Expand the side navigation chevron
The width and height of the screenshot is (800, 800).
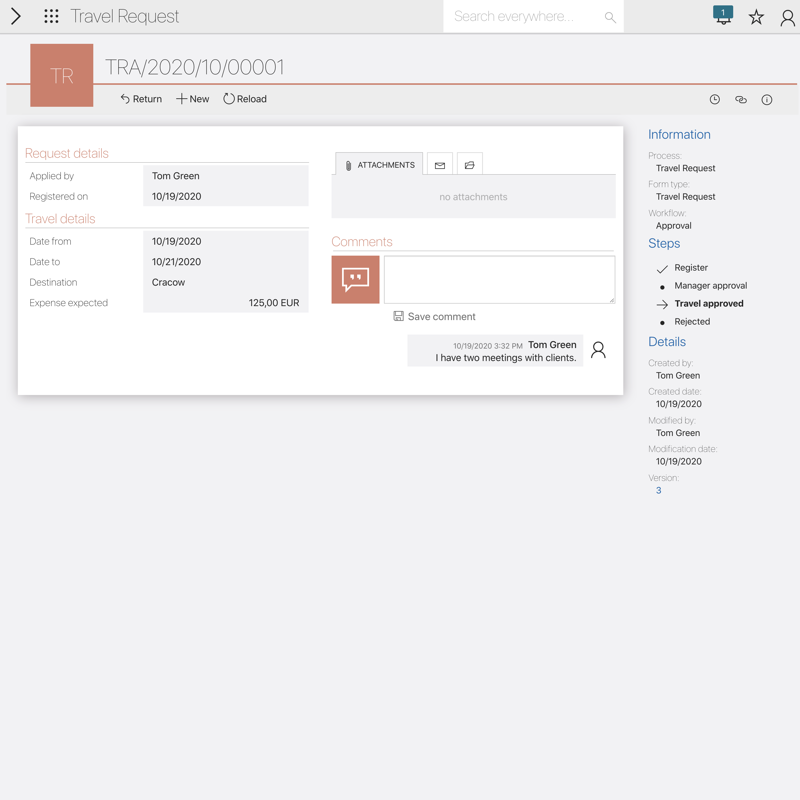(x=16, y=16)
